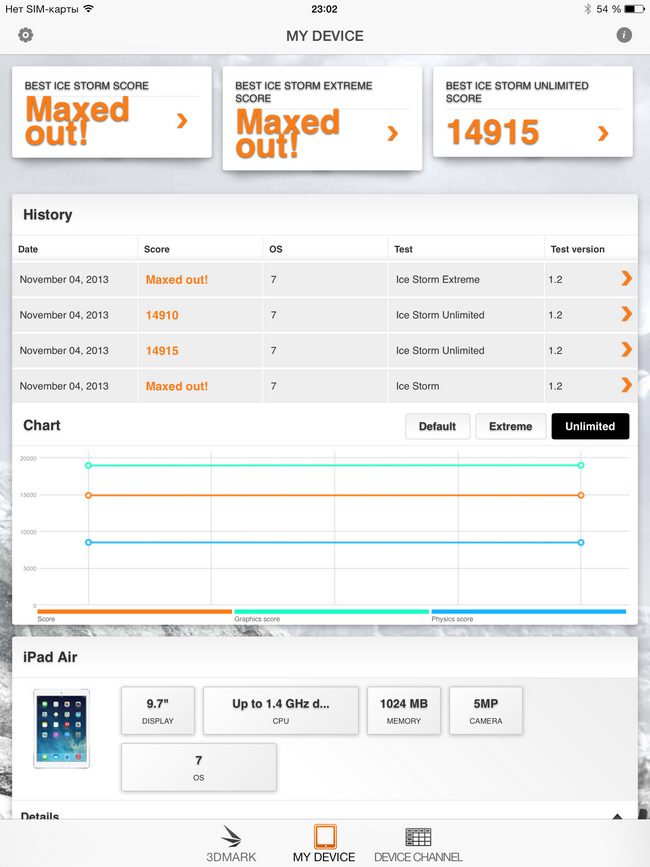Image resolution: width=650 pixels, height=867 pixels.
Task: Collapse the Details section arrow
Action: [617, 816]
